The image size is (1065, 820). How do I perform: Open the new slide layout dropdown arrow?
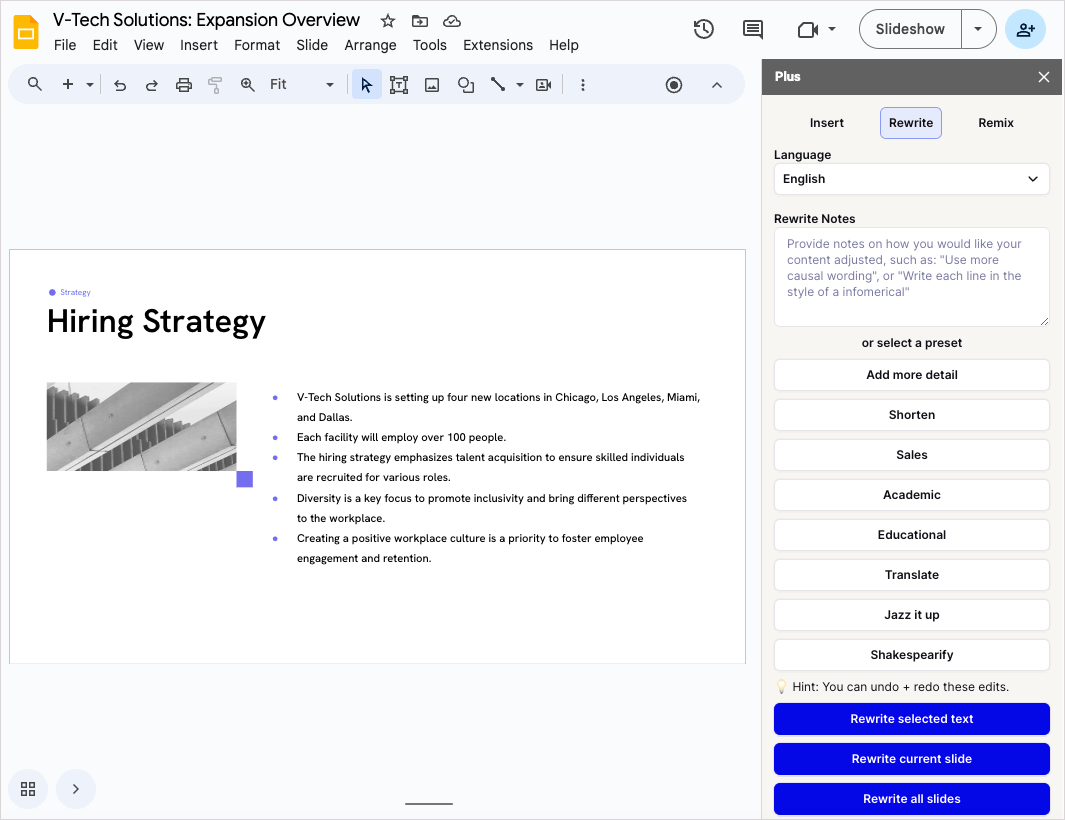tap(90, 85)
